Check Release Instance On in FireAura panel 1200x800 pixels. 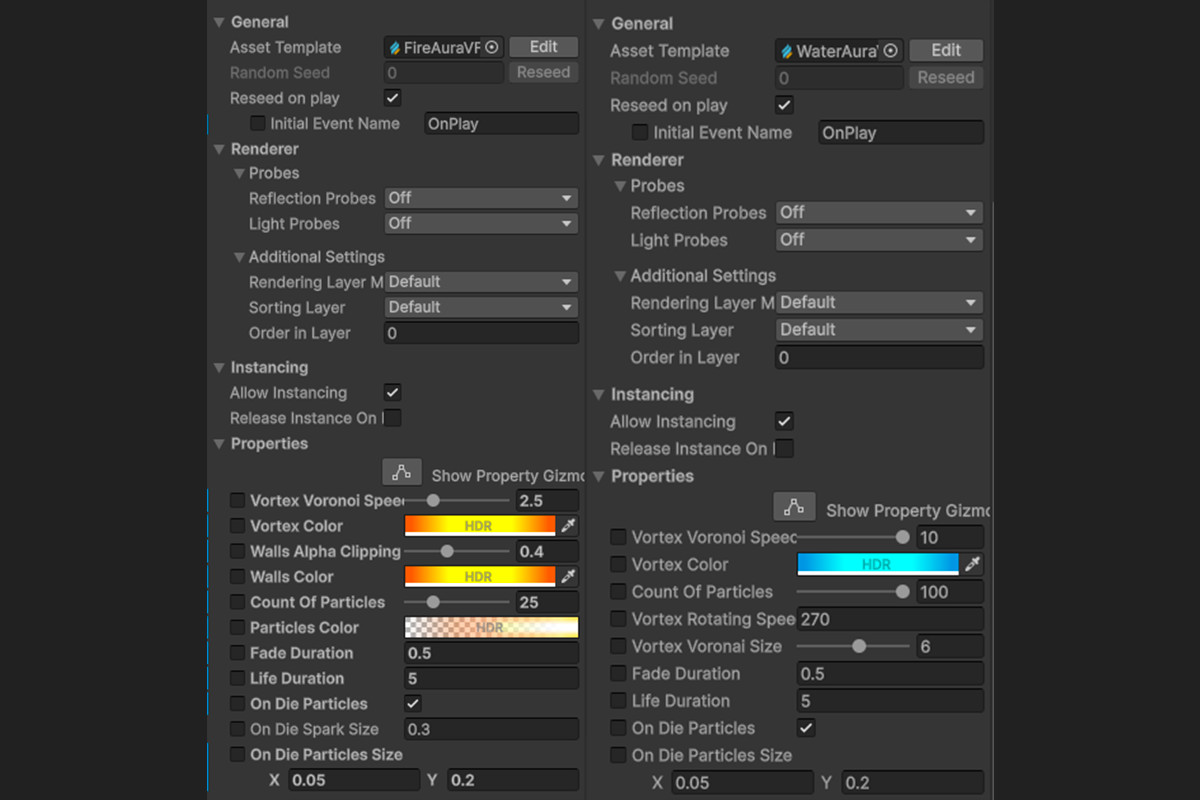[393, 418]
